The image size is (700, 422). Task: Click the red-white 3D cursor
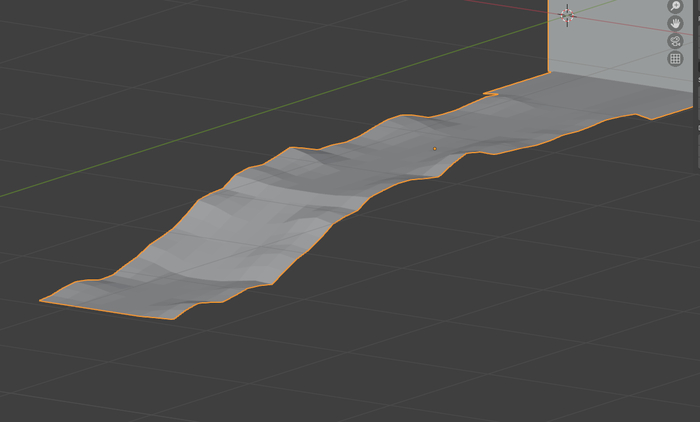567,14
